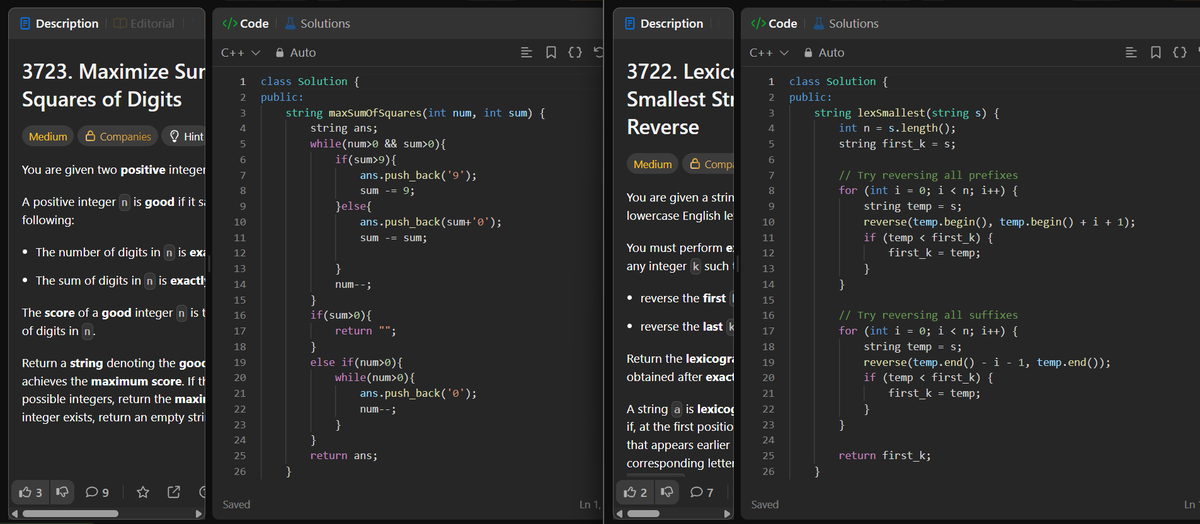The height and width of the screenshot is (524, 1200).
Task: Open Description tab in problem 3722 panel
Action: coord(663,24)
